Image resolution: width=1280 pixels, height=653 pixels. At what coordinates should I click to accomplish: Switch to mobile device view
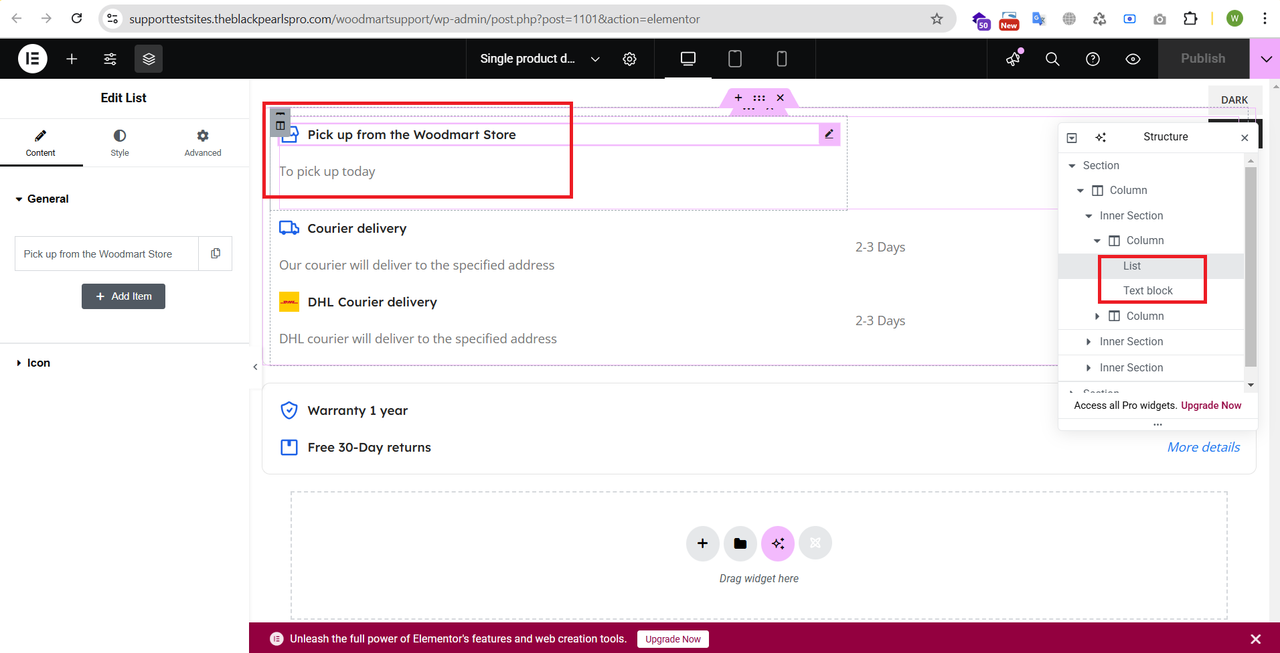click(x=782, y=59)
